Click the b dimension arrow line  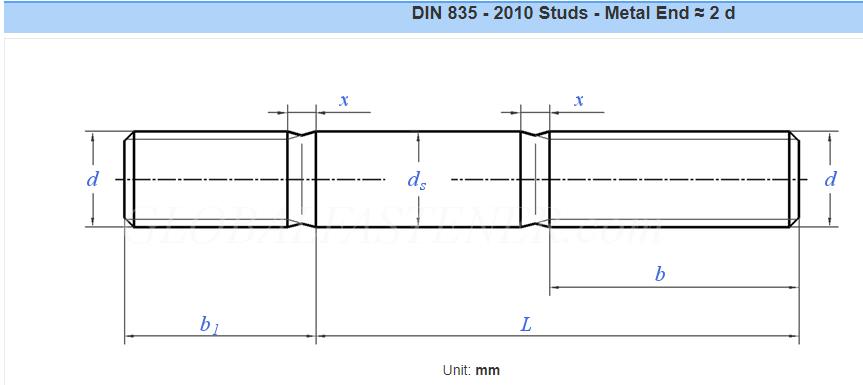(674, 287)
